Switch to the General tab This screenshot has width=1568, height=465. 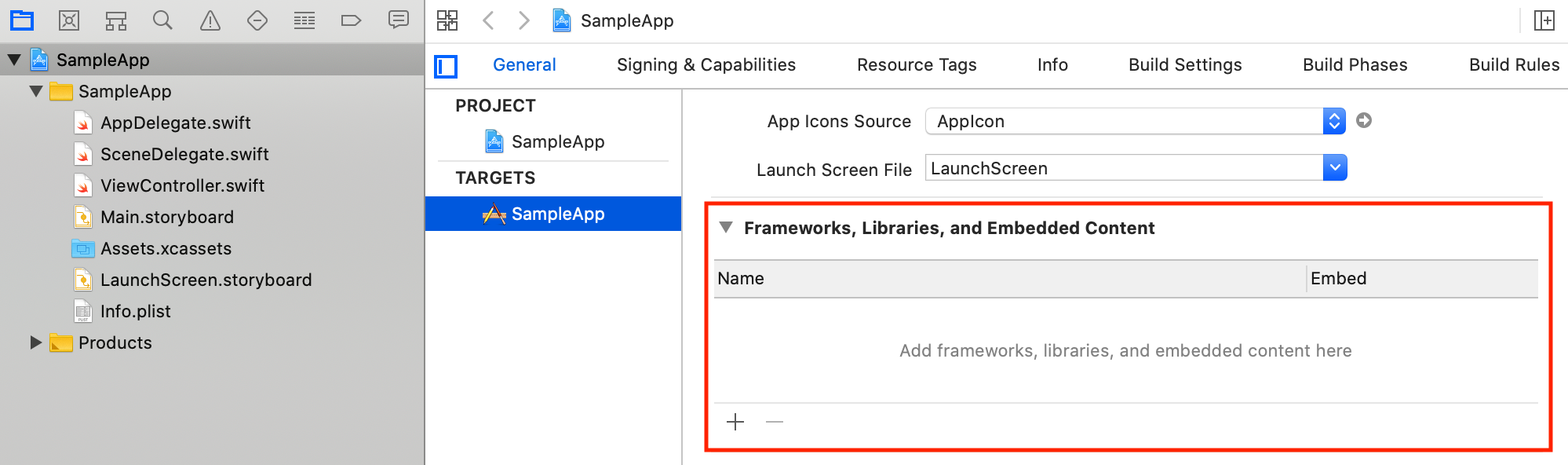524,65
